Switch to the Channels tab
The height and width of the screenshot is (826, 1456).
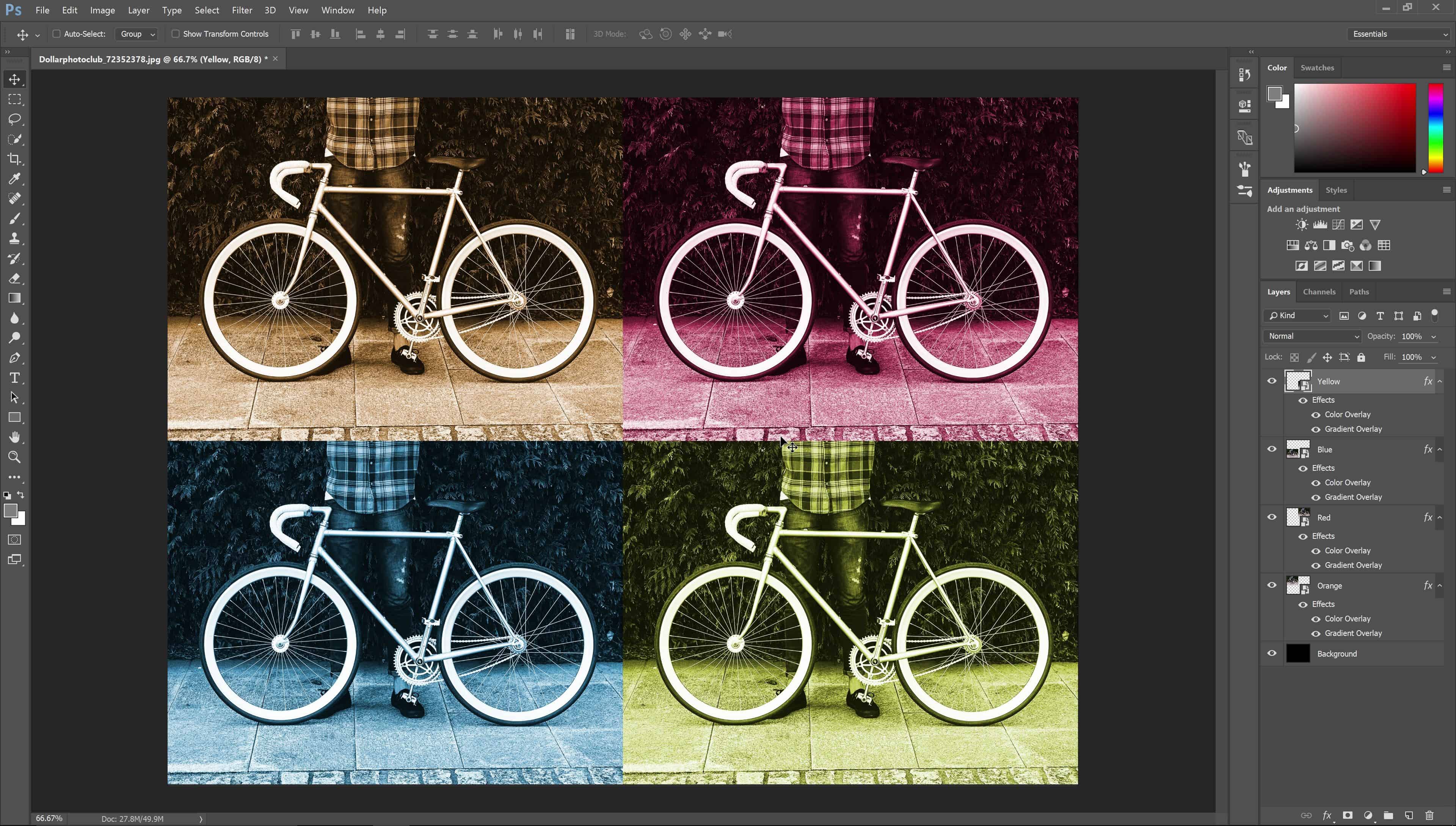(1319, 292)
